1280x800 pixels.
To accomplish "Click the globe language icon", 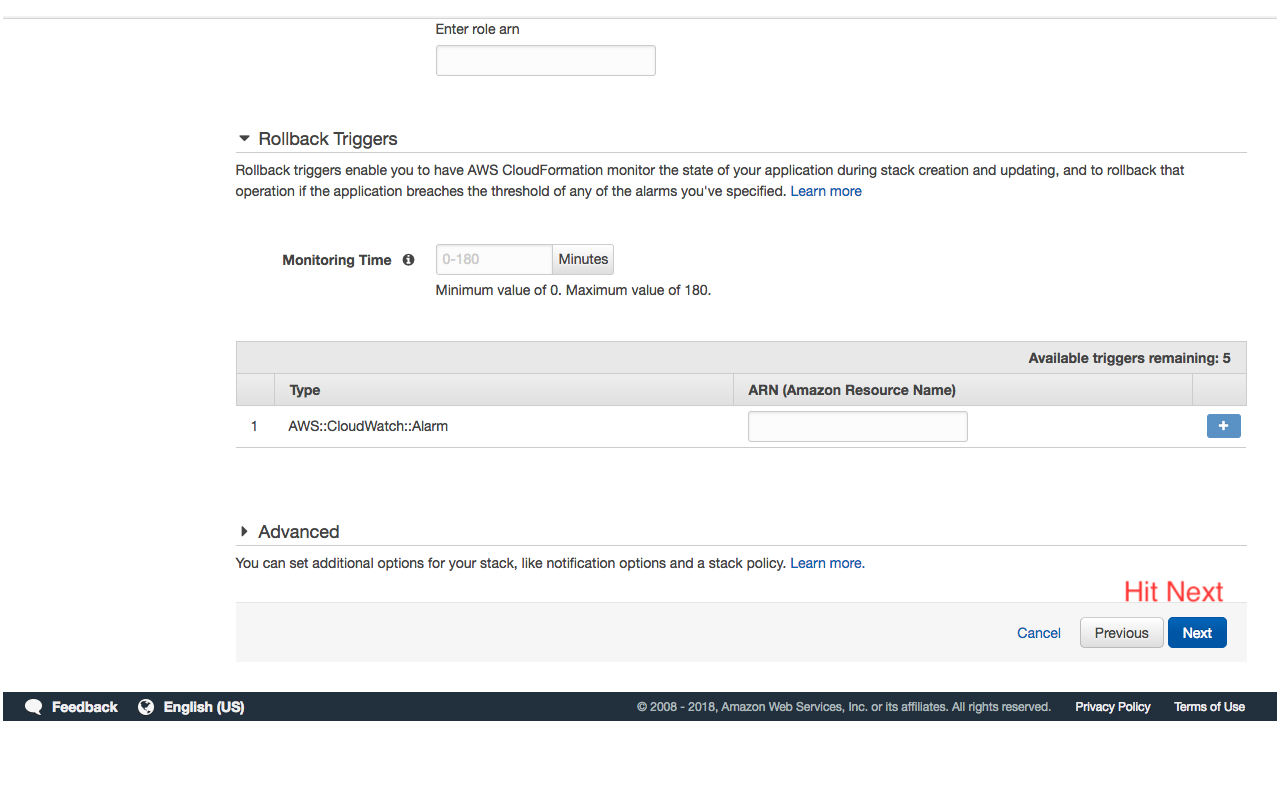I will point(146,707).
